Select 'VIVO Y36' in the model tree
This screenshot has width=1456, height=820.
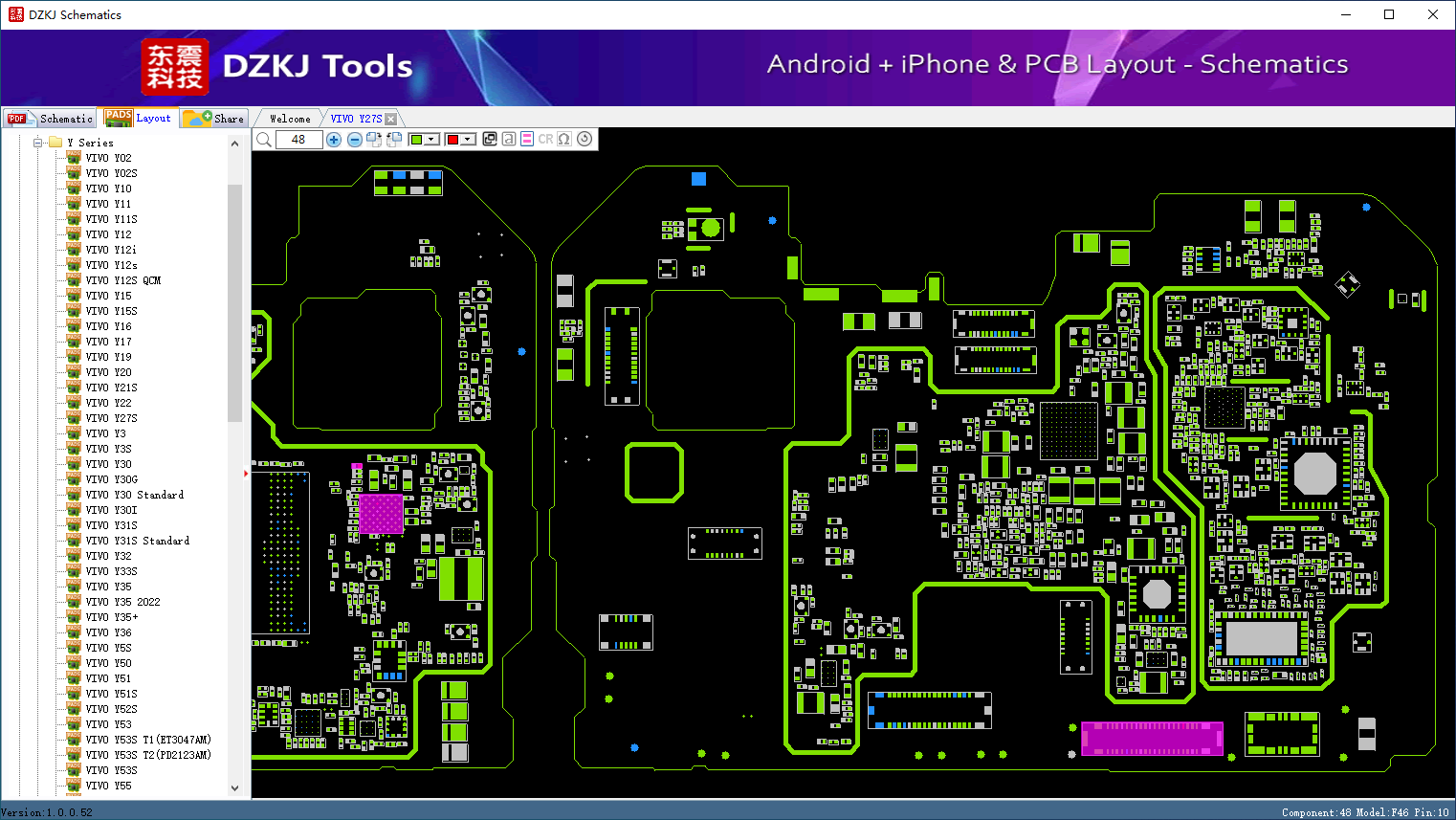point(109,632)
